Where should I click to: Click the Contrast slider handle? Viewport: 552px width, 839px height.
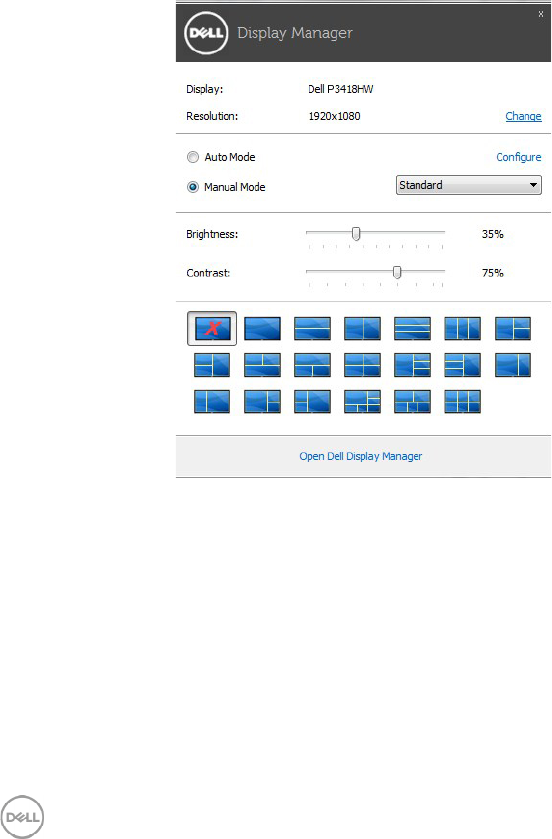pos(397,272)
